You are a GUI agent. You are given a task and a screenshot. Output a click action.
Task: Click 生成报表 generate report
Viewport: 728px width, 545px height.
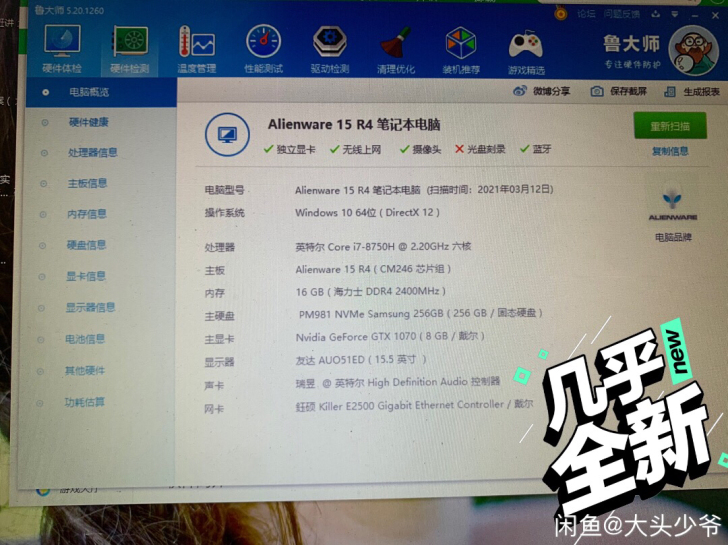pos(692,92)
